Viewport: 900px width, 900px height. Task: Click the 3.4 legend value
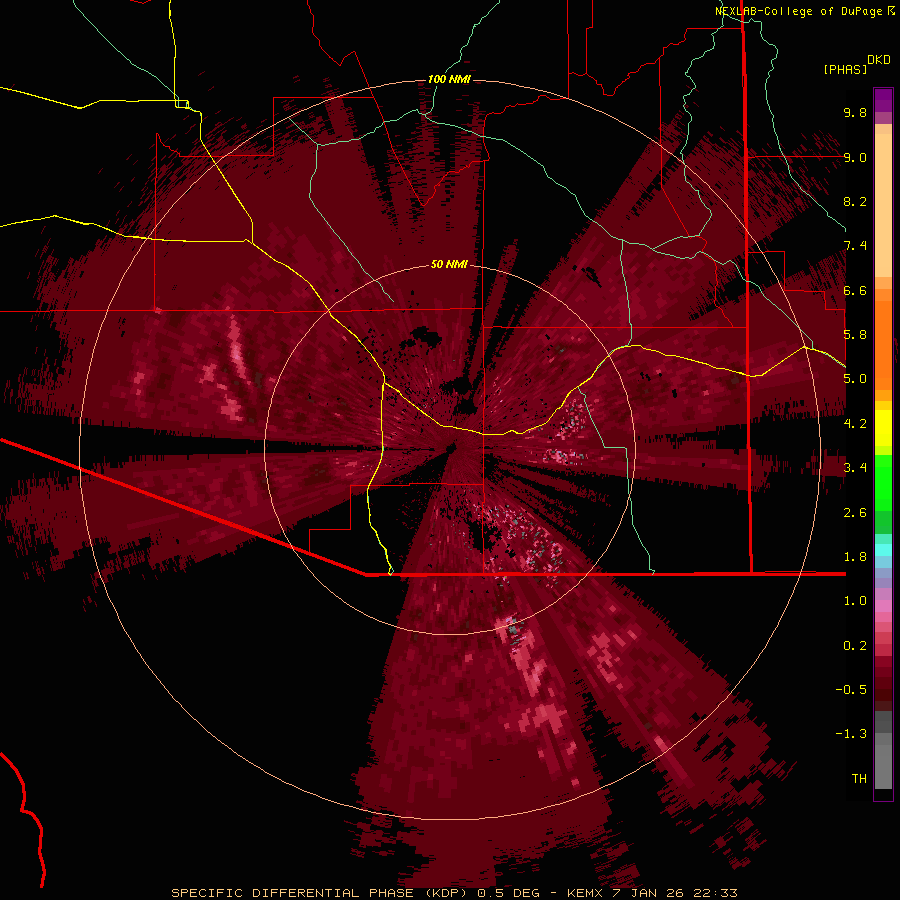click(855, 468)
